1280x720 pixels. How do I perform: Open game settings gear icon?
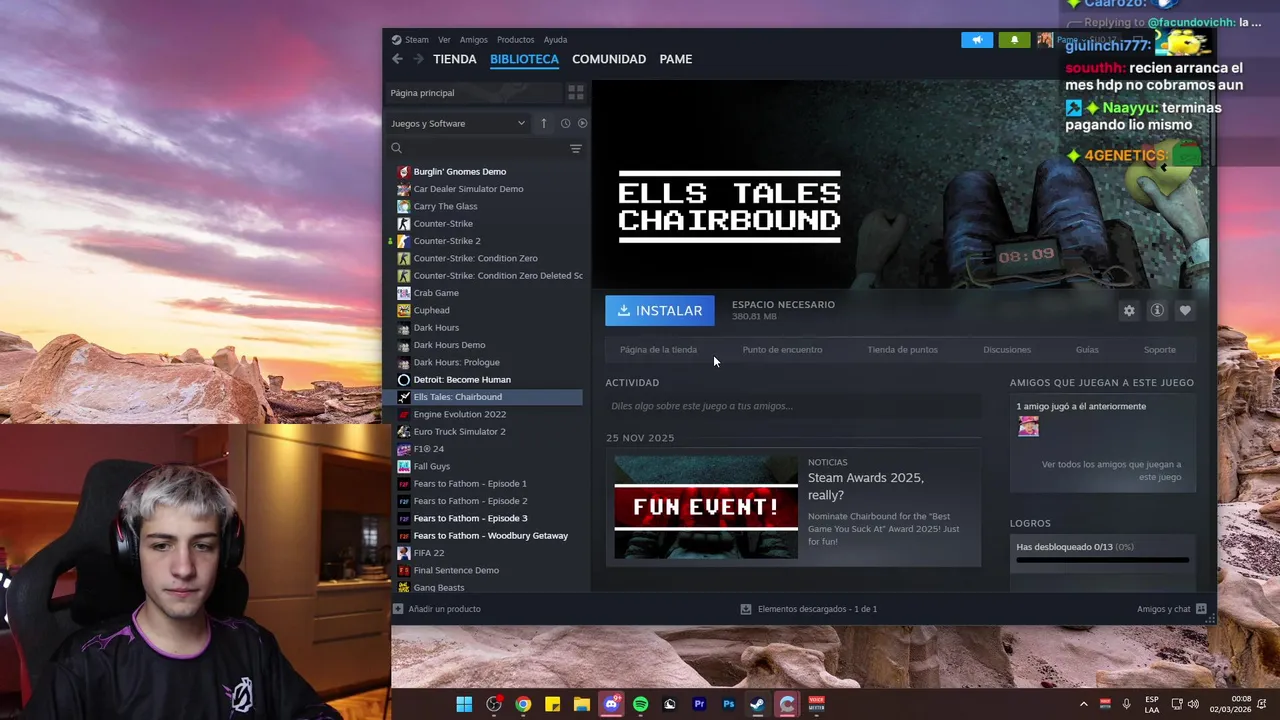click(x=1129, y=311)
